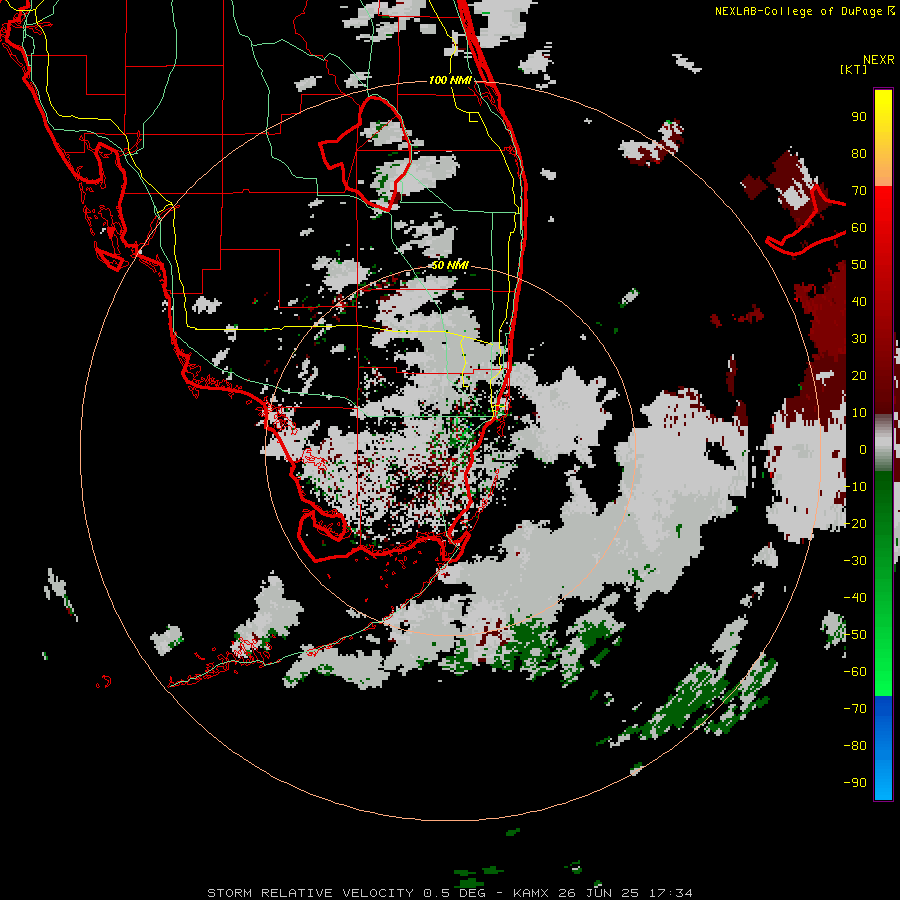
Task: Click the Storm Relative Velocity caption text
Action: click(450, 893)
